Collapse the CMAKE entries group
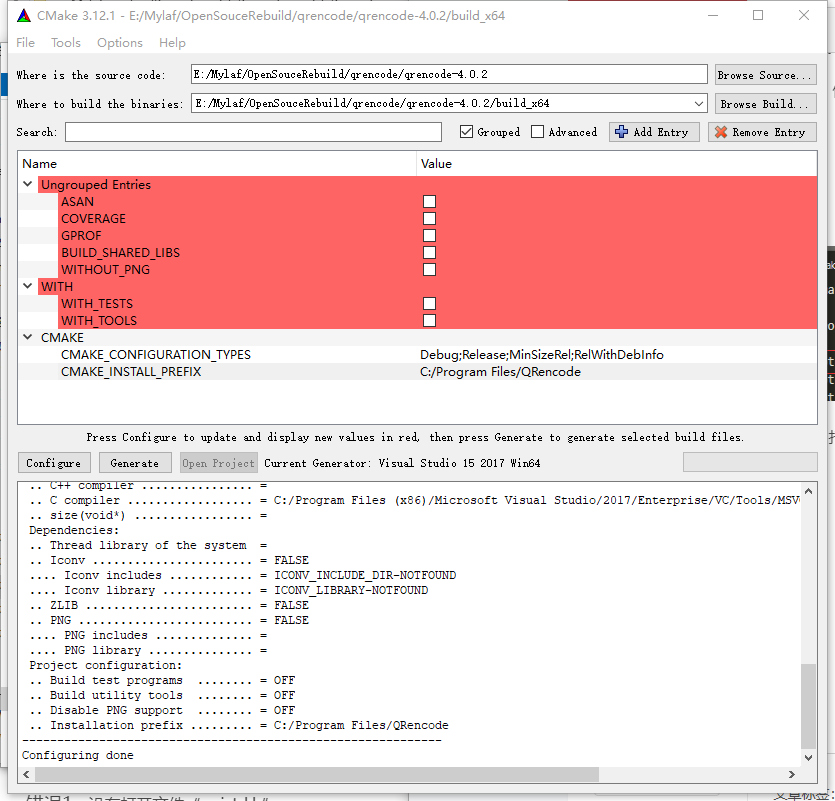Viewport: 835px width, 801px height. click(27, 337)
